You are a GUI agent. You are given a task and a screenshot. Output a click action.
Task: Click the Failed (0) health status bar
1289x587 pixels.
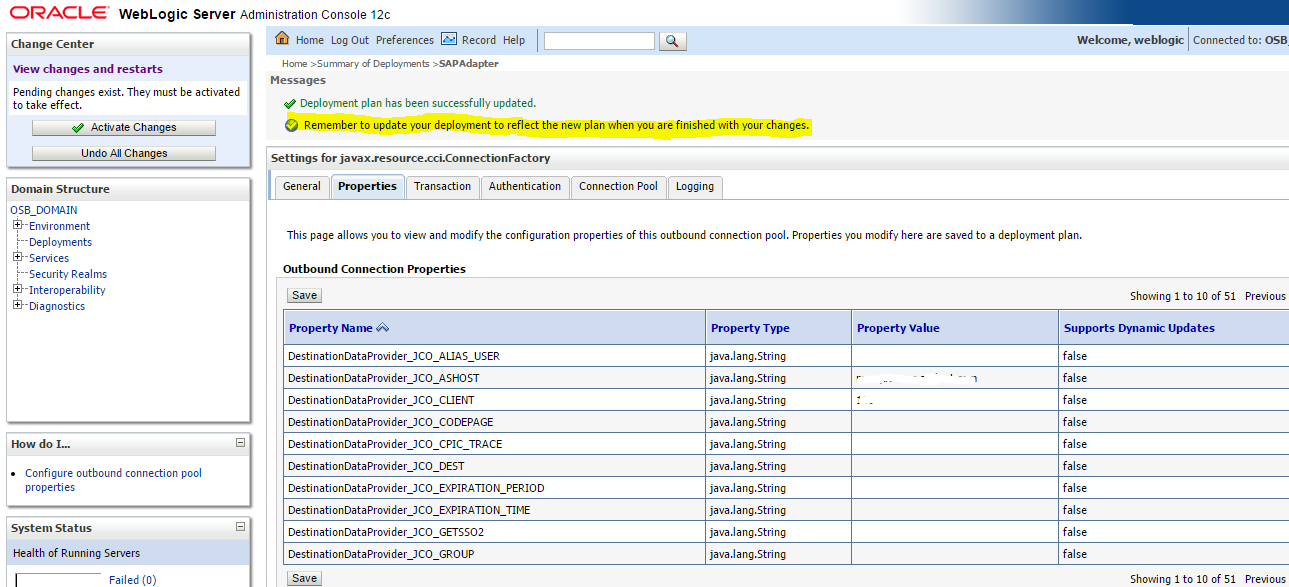click(133, 579)
